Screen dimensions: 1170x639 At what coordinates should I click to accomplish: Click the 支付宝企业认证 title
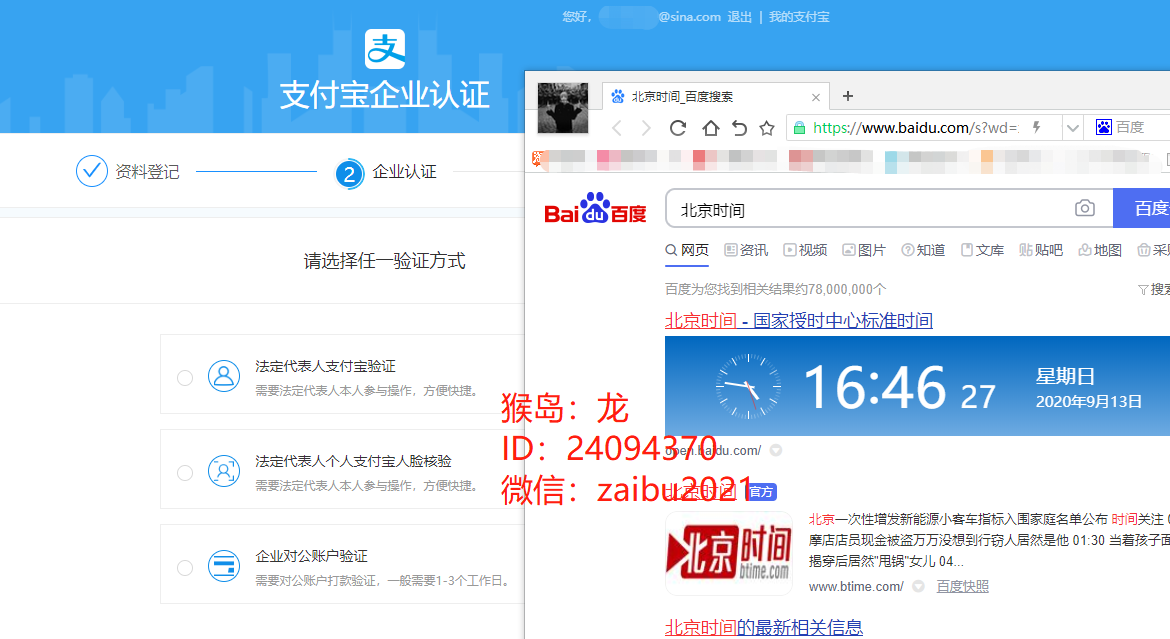coord(384,96)
